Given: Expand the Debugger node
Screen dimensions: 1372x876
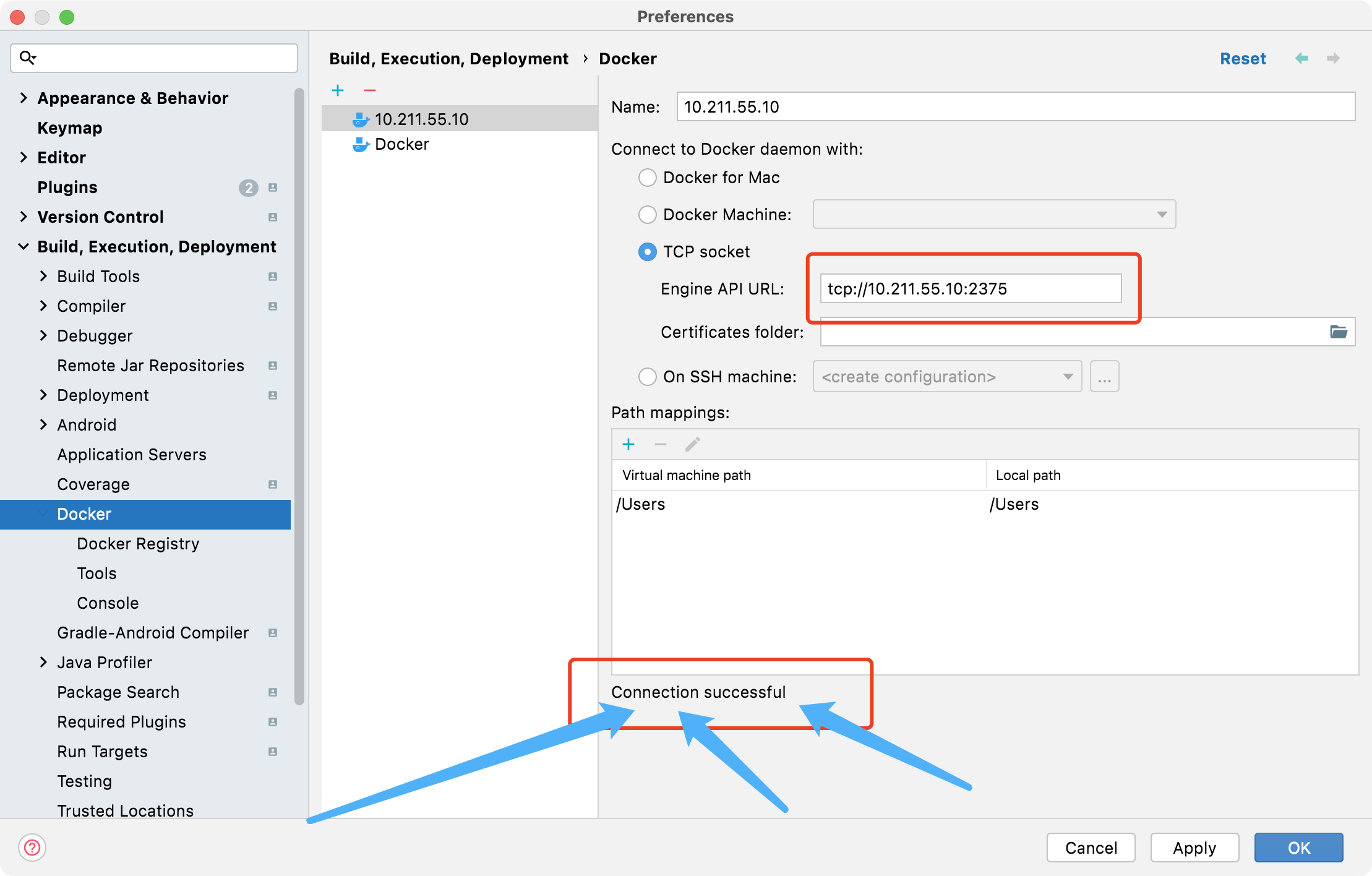Looking at the screenshot, I should [43, 335].
